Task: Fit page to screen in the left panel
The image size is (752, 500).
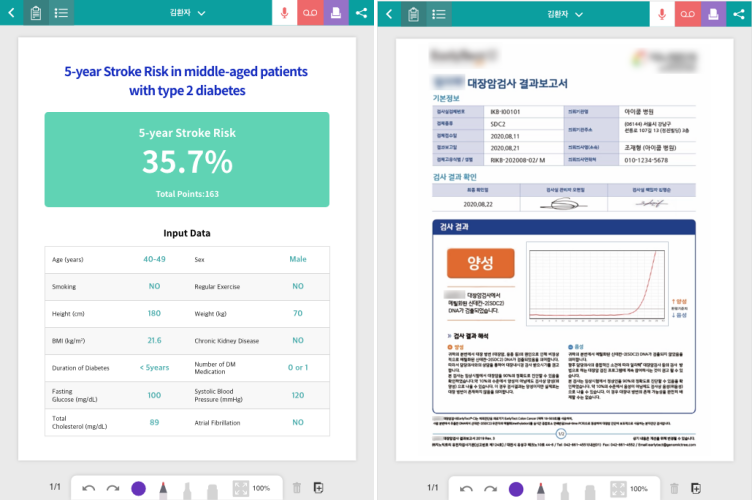Action: pyautogui.click(x=240, y=488)
